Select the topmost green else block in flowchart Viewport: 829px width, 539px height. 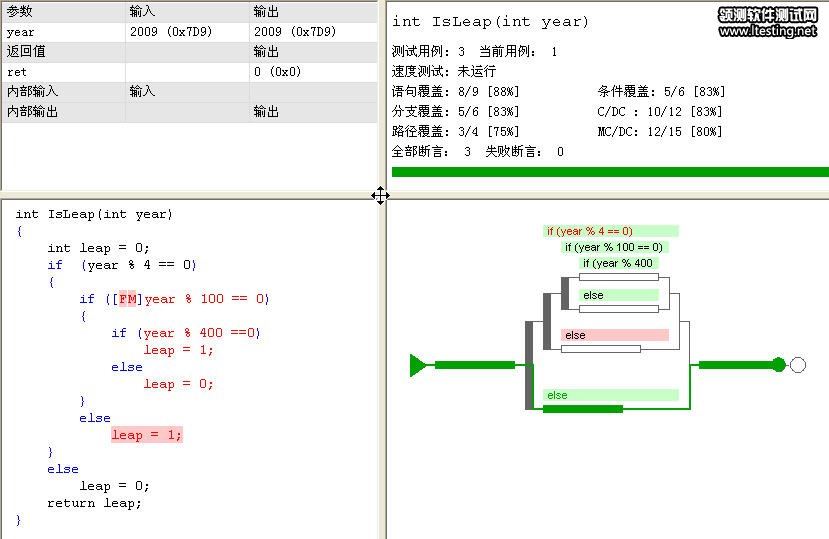[619, 295]
